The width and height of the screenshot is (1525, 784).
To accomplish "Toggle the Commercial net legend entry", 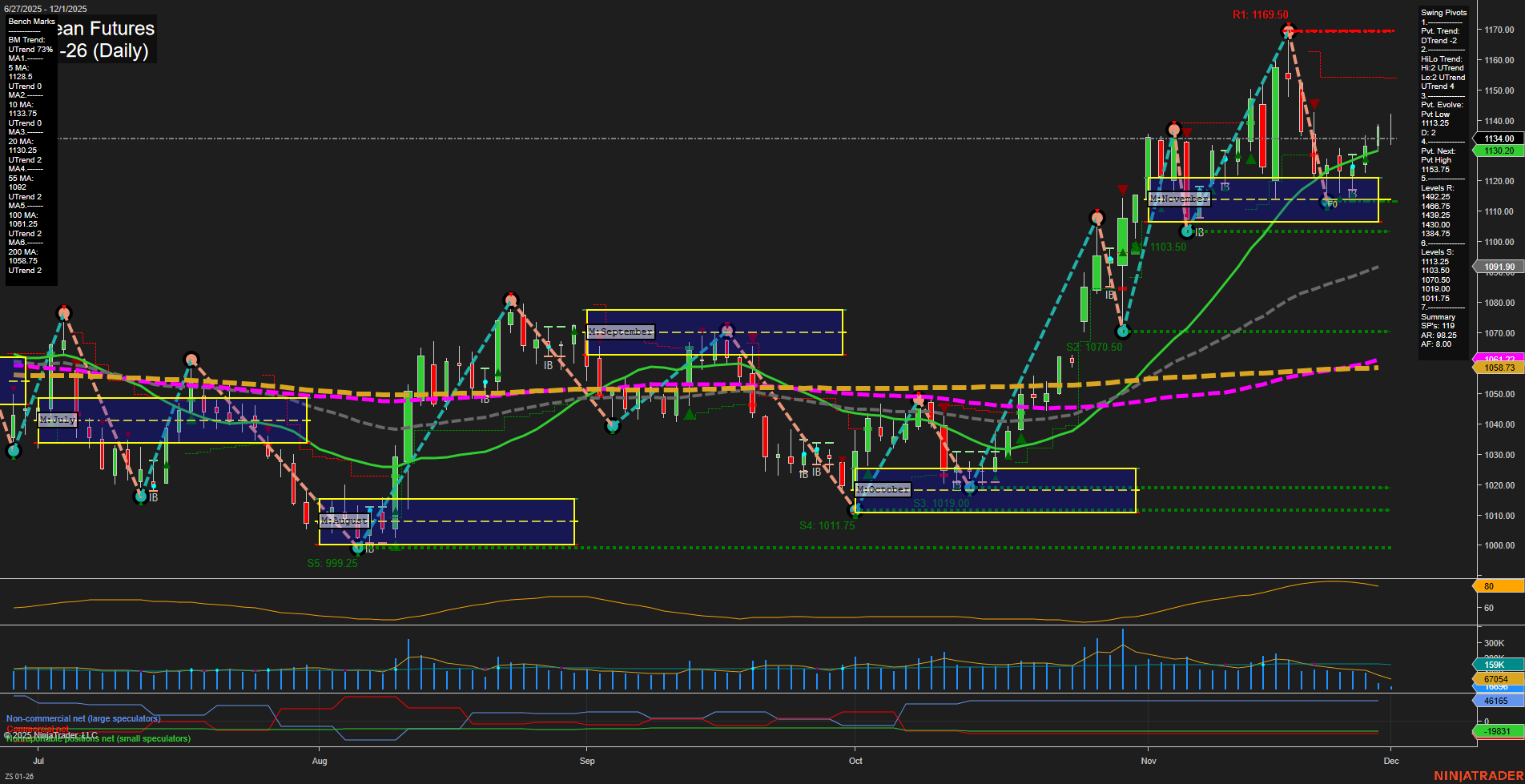I will pos(38,730).
